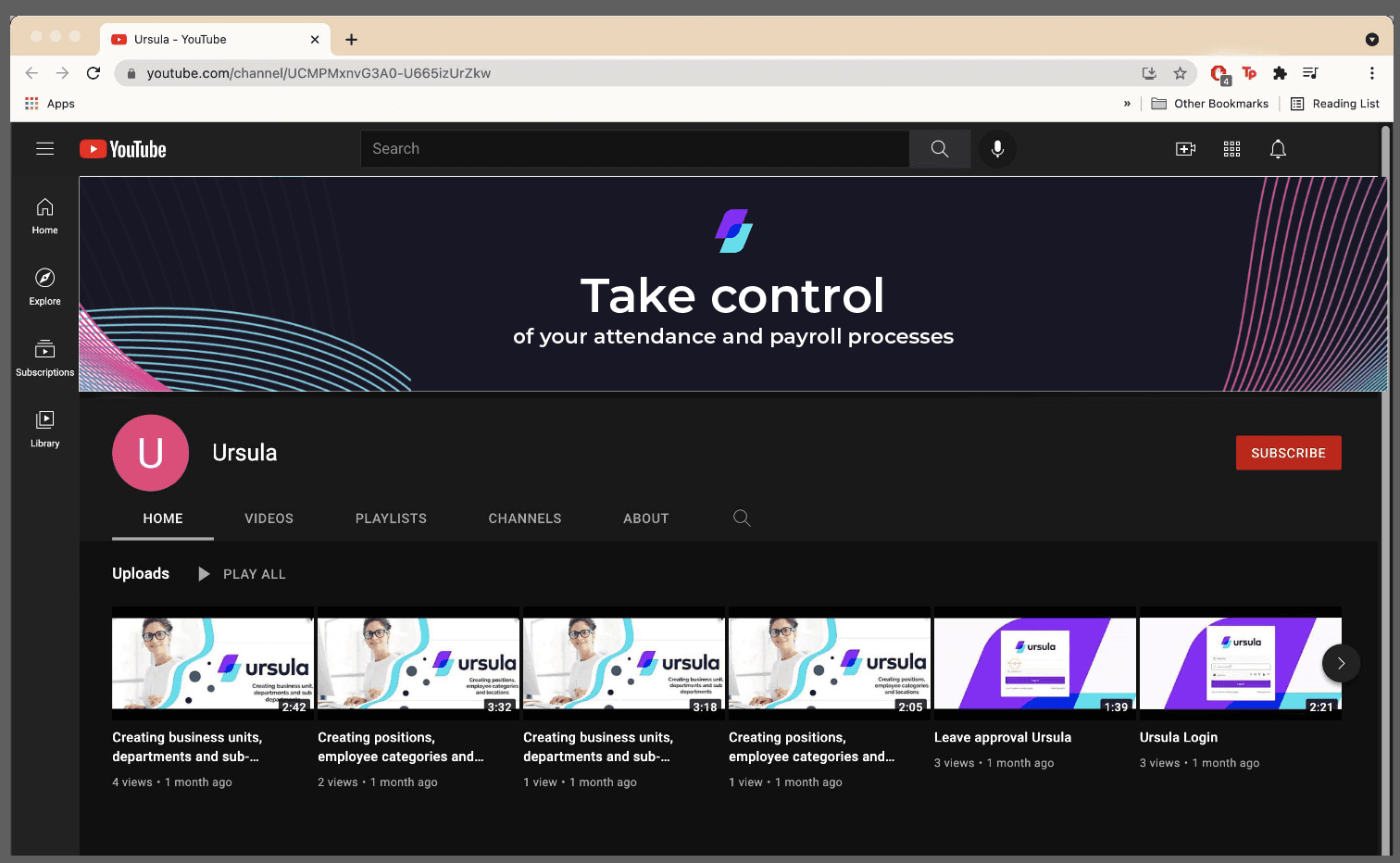Open the 3:32 video thumbnail

pos(418,663)
